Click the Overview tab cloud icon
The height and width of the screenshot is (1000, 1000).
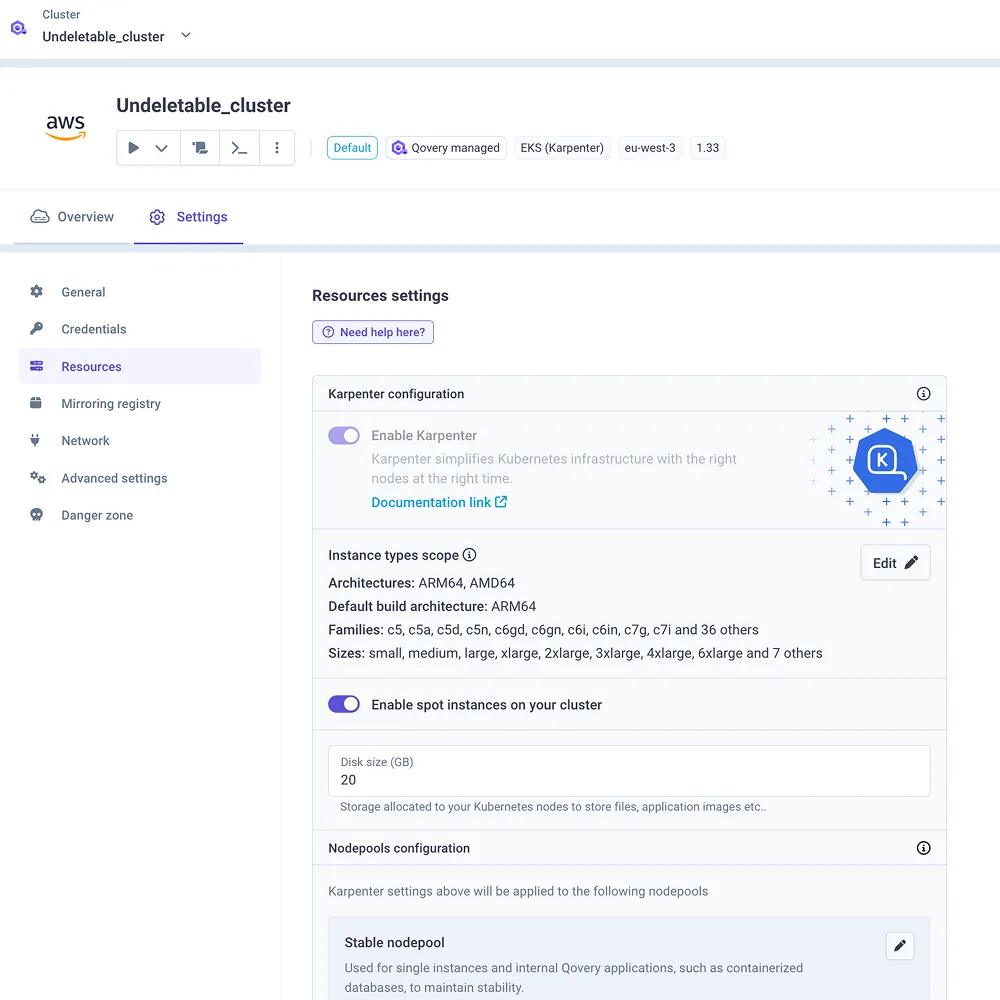point(40,217)
